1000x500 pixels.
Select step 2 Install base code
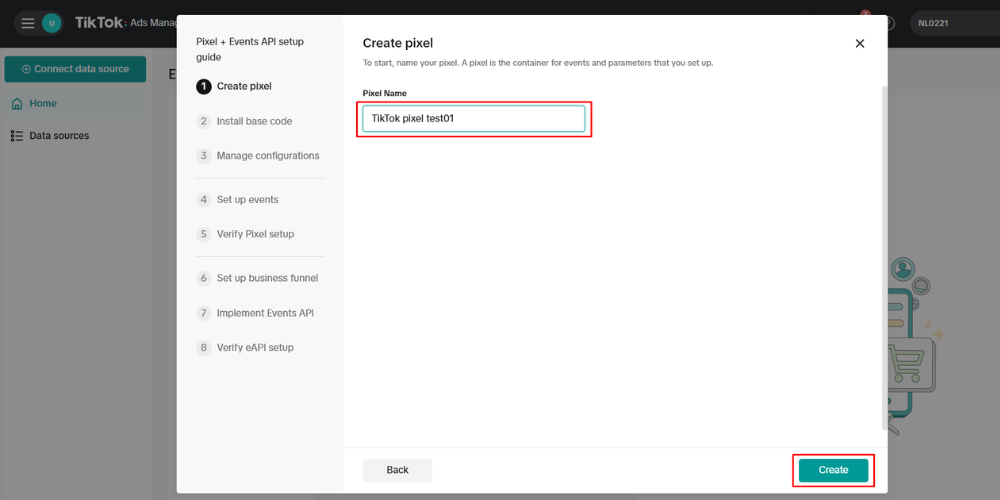tap(244, 121)
